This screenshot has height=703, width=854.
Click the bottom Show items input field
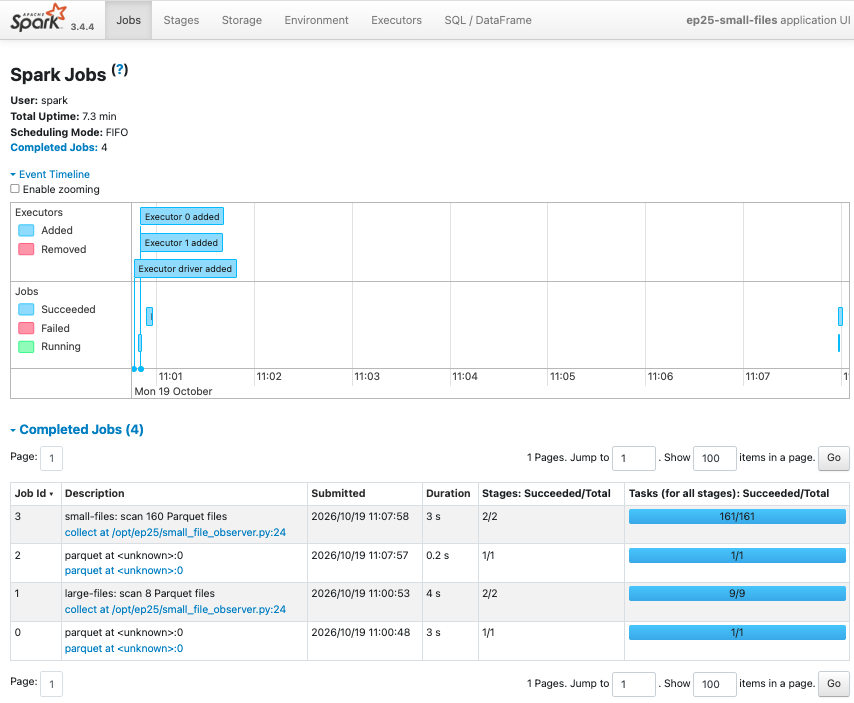(x=715, y=684)
